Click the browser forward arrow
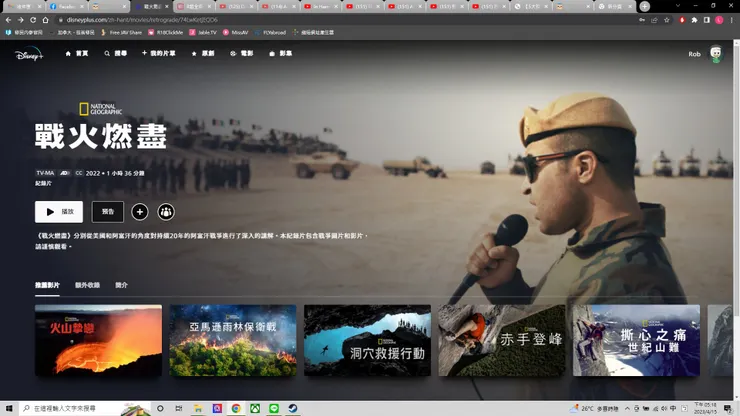The width and height of the screenshot is (740, 416). click(20, 20)
